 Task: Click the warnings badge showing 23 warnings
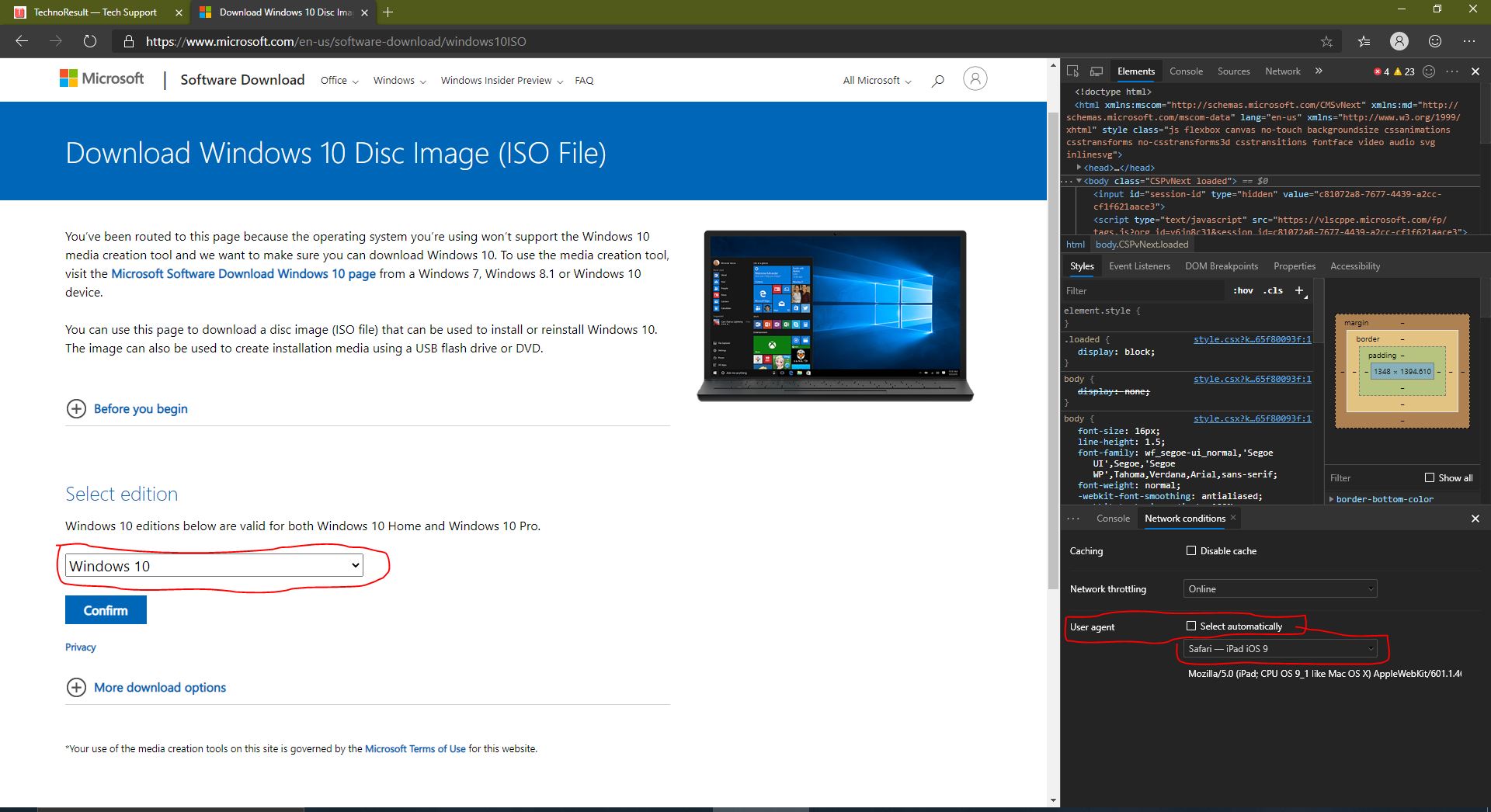(1404, 71)
